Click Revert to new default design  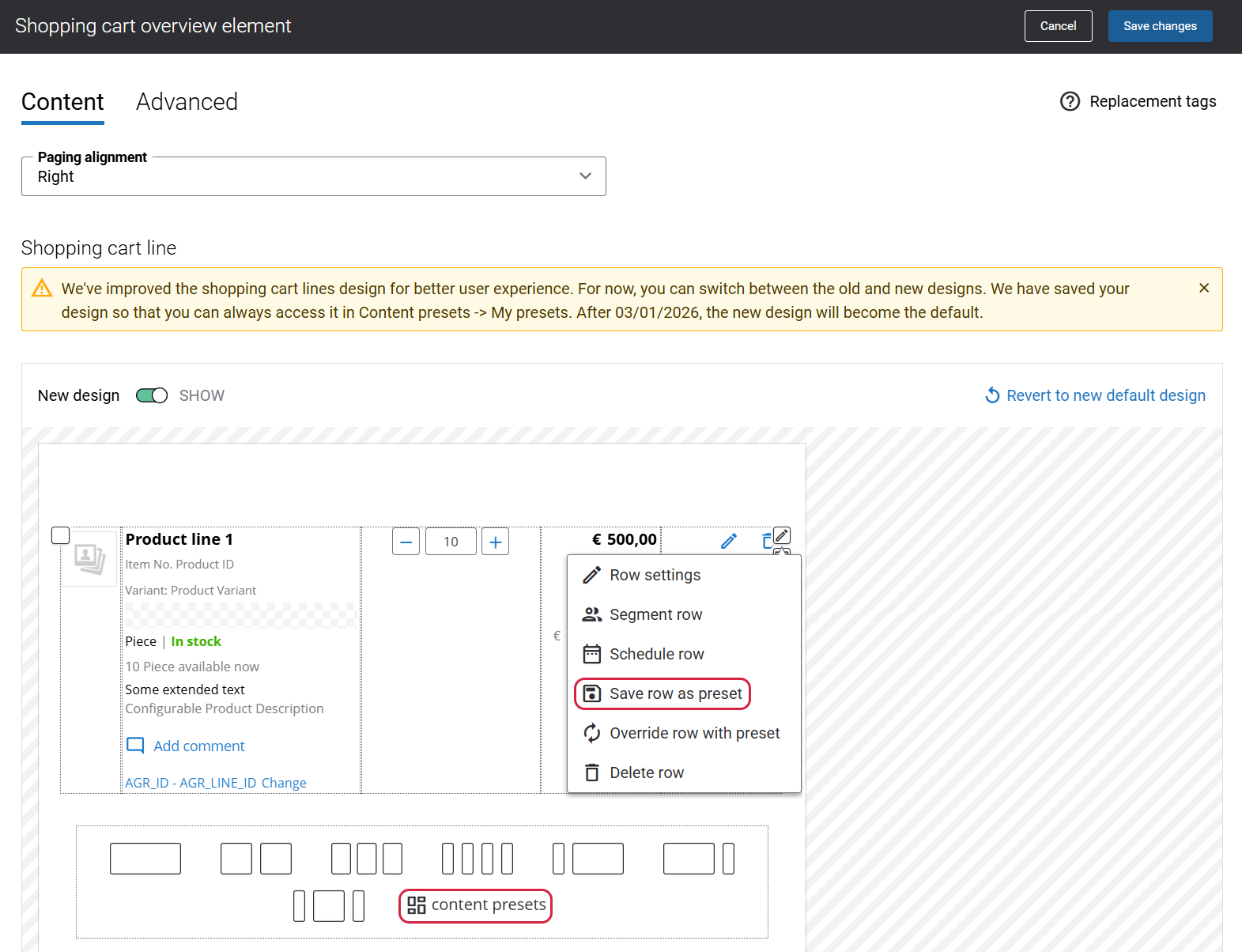tap(1095, 395)
